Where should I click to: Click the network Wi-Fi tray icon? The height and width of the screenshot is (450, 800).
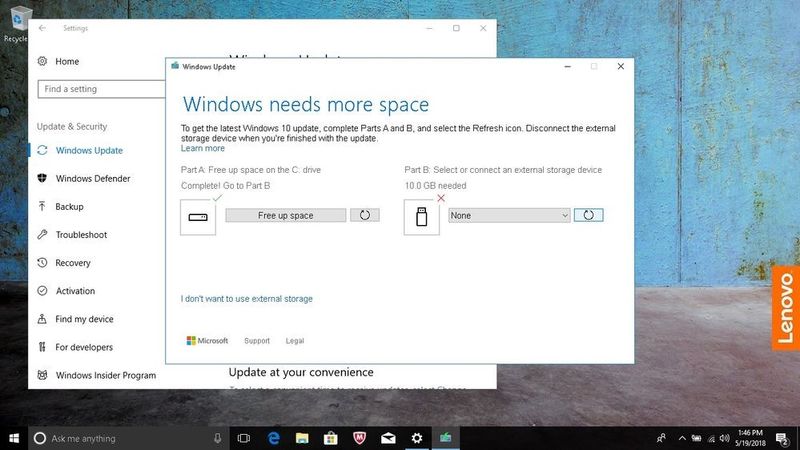tap(711, 438)
